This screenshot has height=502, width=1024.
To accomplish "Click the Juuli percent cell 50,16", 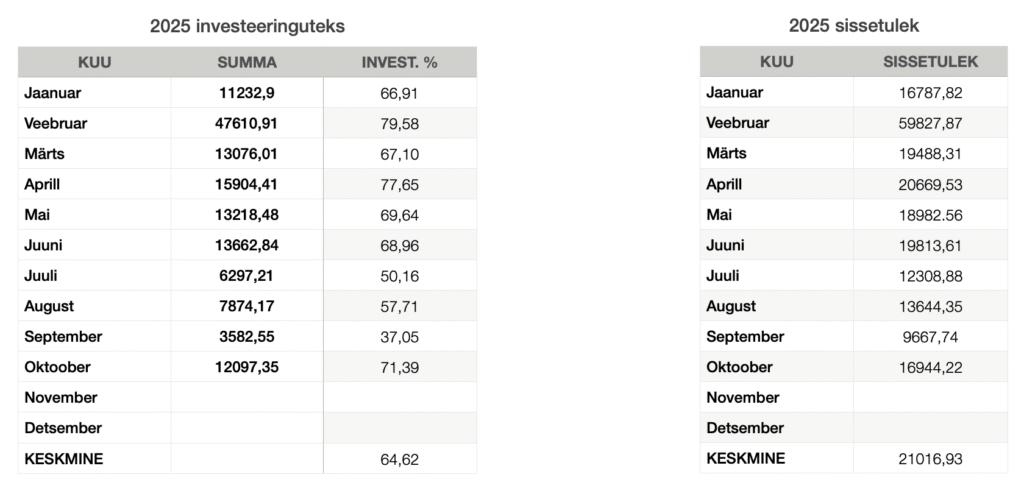I will coord(400,276).
